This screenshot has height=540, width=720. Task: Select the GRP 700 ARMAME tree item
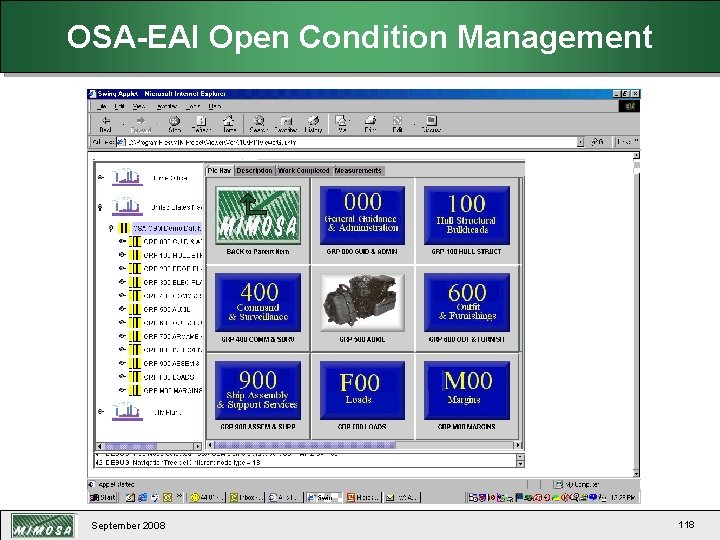tap(172, 336)
